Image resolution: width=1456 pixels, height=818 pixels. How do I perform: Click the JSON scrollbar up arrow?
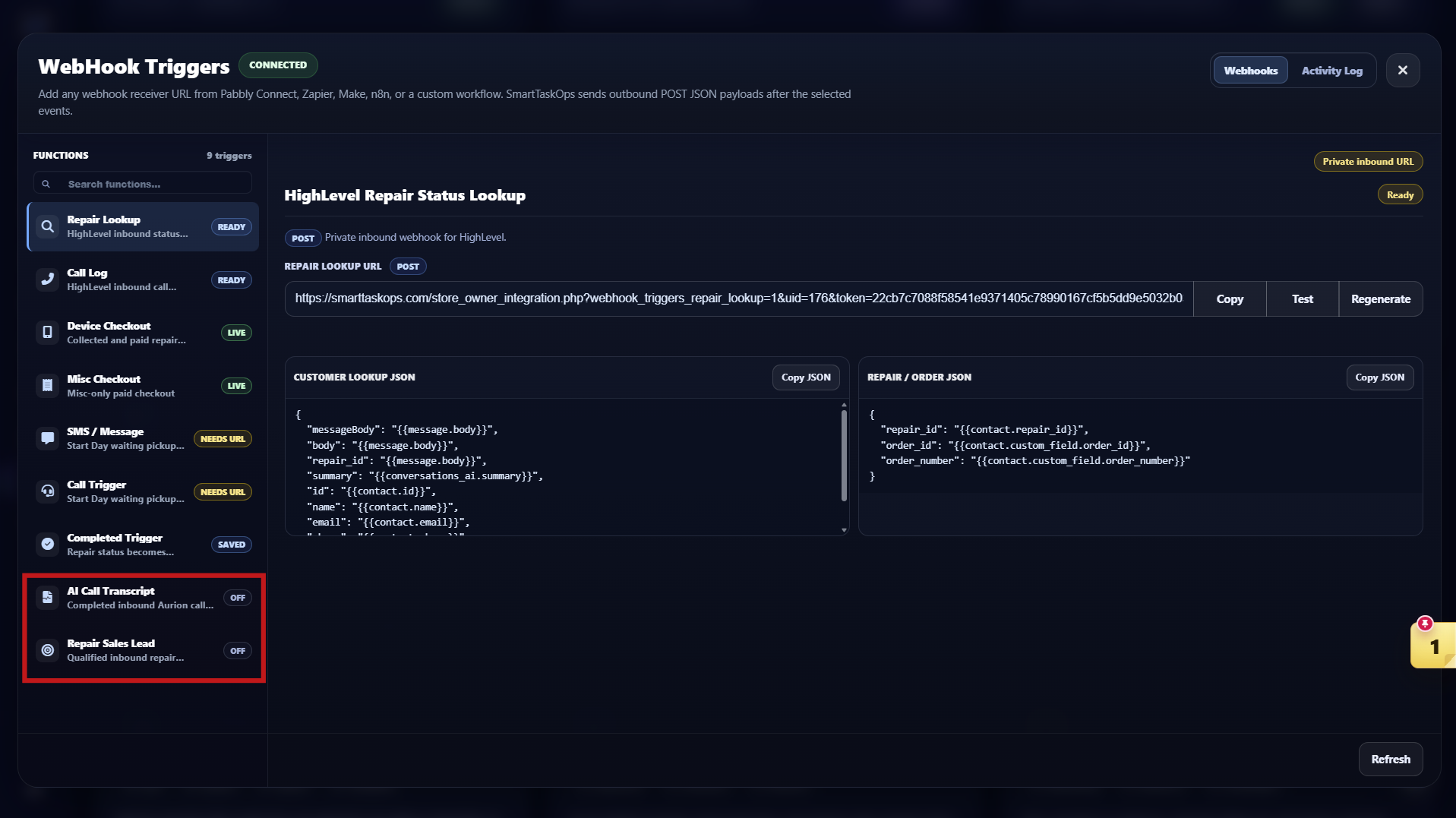pyautogui.click(x=844, y=405)
